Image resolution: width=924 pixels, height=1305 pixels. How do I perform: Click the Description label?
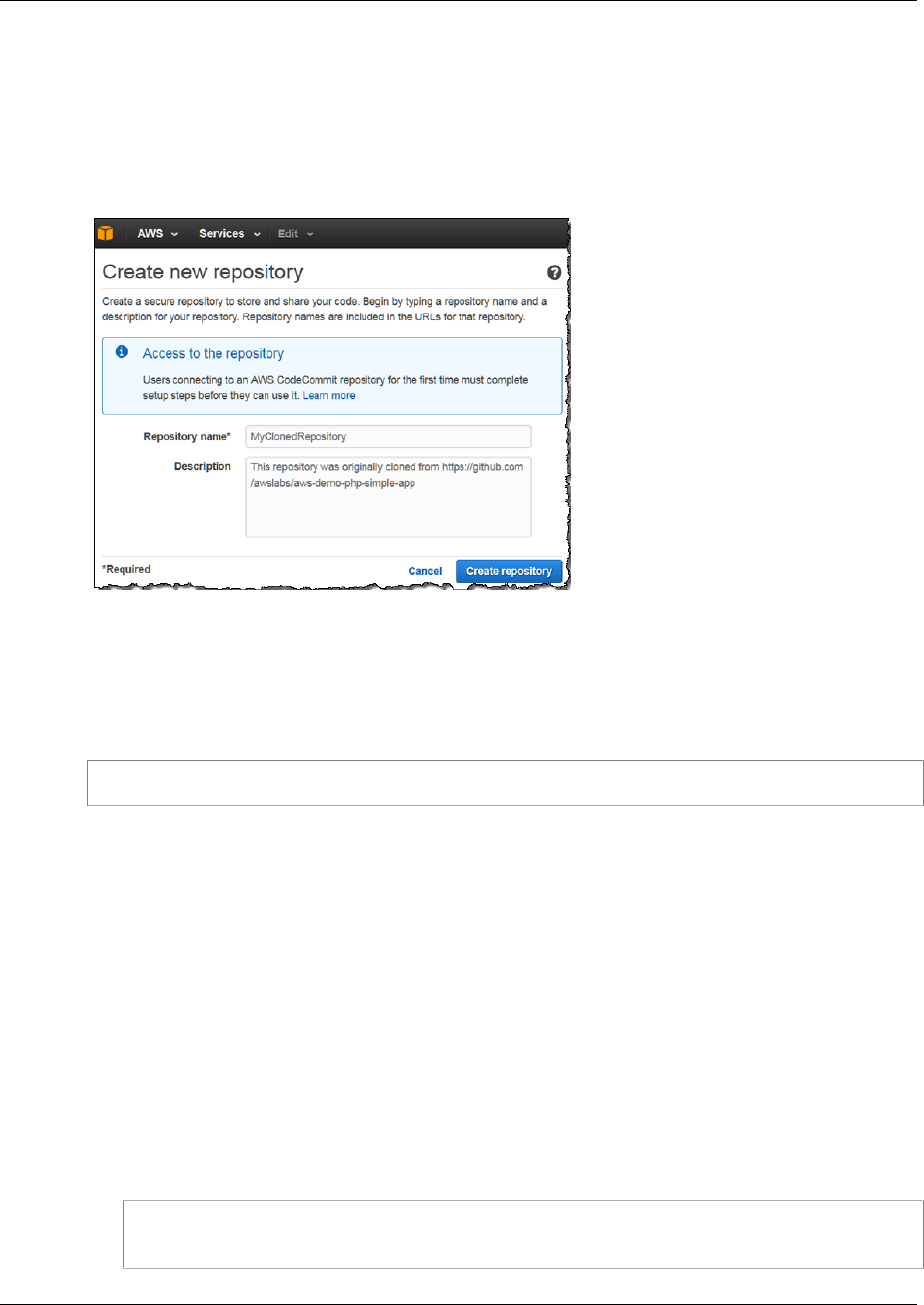tap(203, 466)
